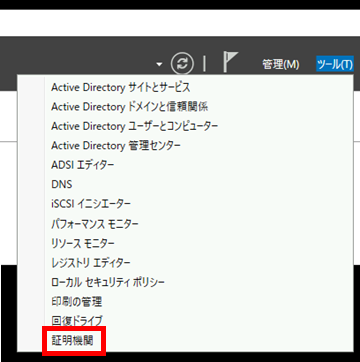Expand the small dropdown arrow beside refresh

coord(159,64)
